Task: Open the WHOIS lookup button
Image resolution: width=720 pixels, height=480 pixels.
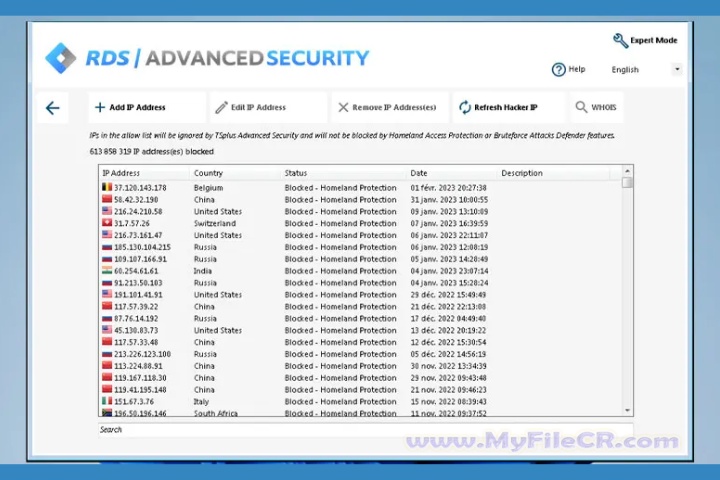Action: pyautogui.click(x=597, y=107)
